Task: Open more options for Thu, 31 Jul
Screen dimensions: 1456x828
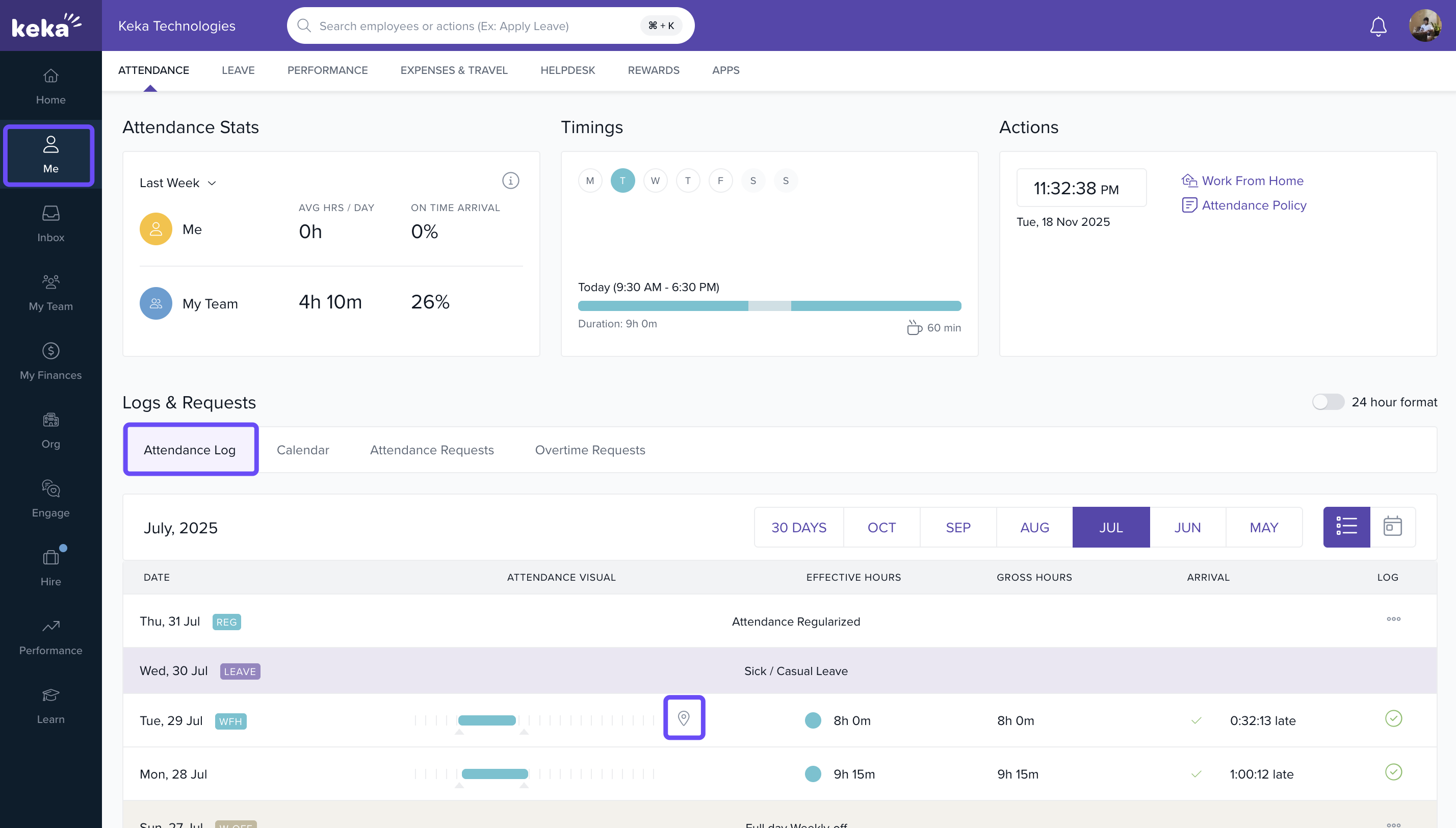Action: point(1393,619)
